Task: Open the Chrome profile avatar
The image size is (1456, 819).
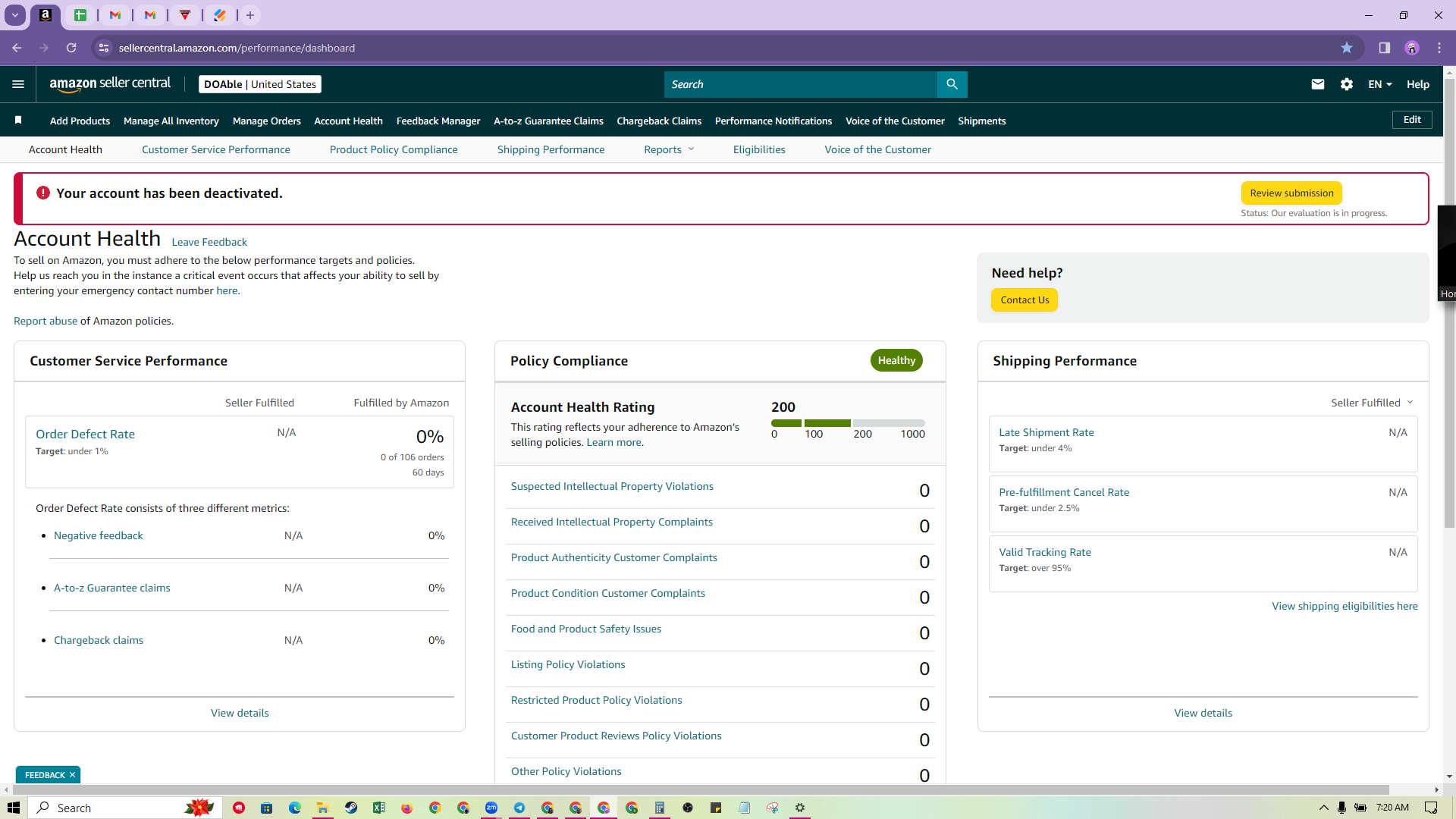Action: 1412,48
